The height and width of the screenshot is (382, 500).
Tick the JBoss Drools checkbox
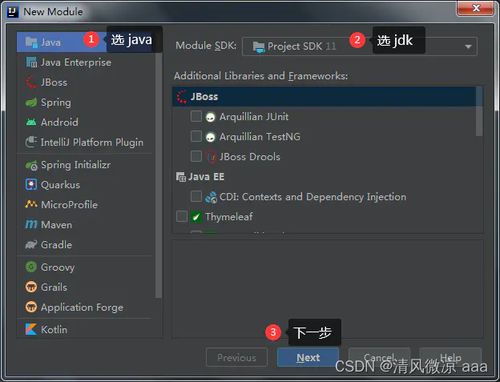click(196, 156)
